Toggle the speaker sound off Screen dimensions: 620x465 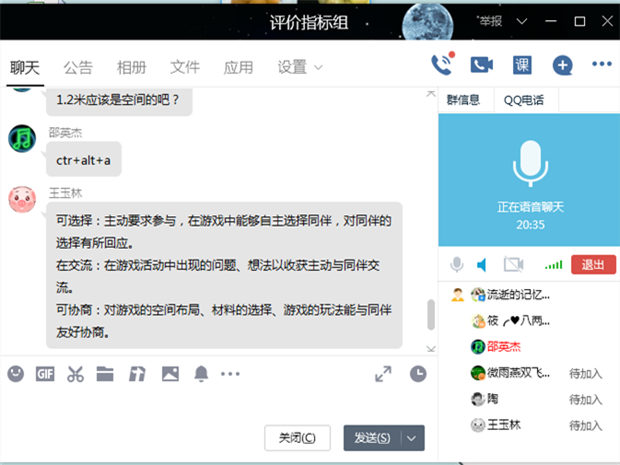(482, 265)
